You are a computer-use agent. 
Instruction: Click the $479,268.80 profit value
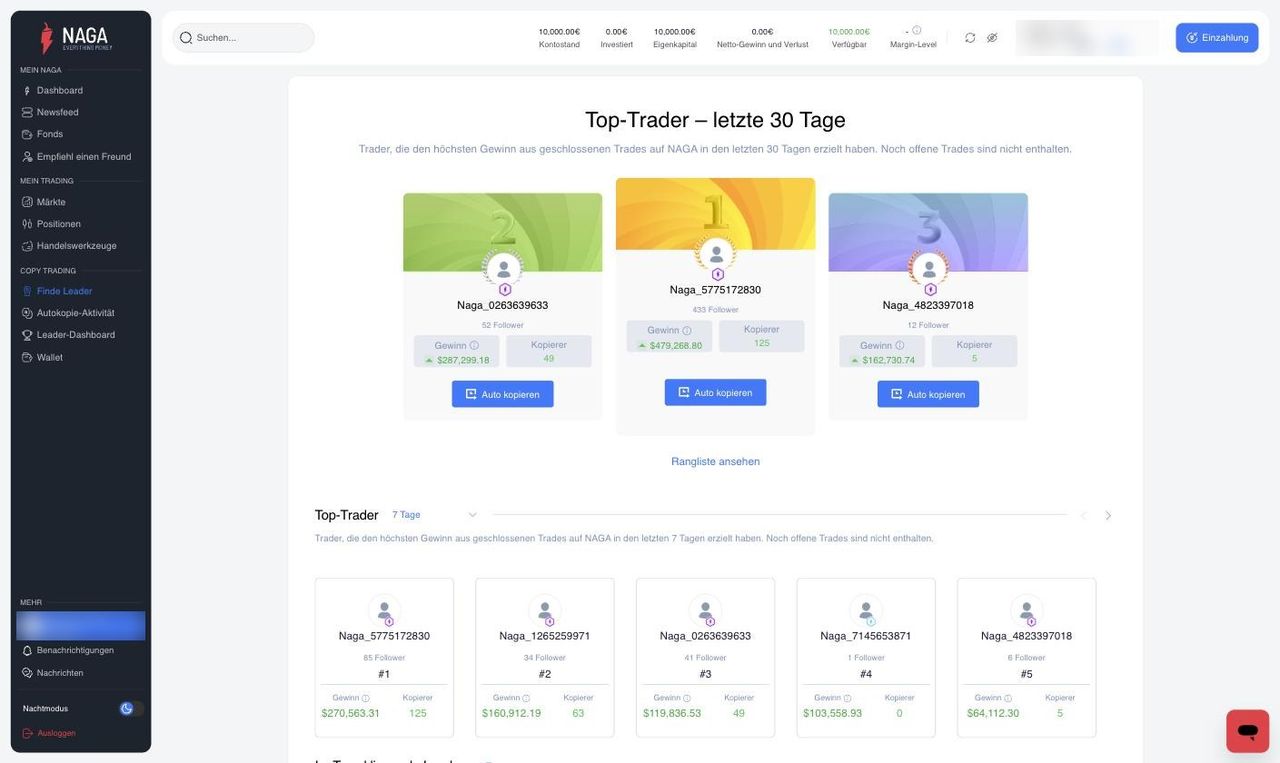pos(676,346)
